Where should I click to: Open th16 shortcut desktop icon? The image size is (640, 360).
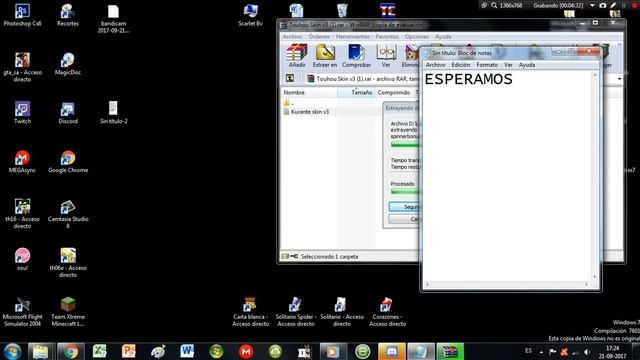click(22, 213)
